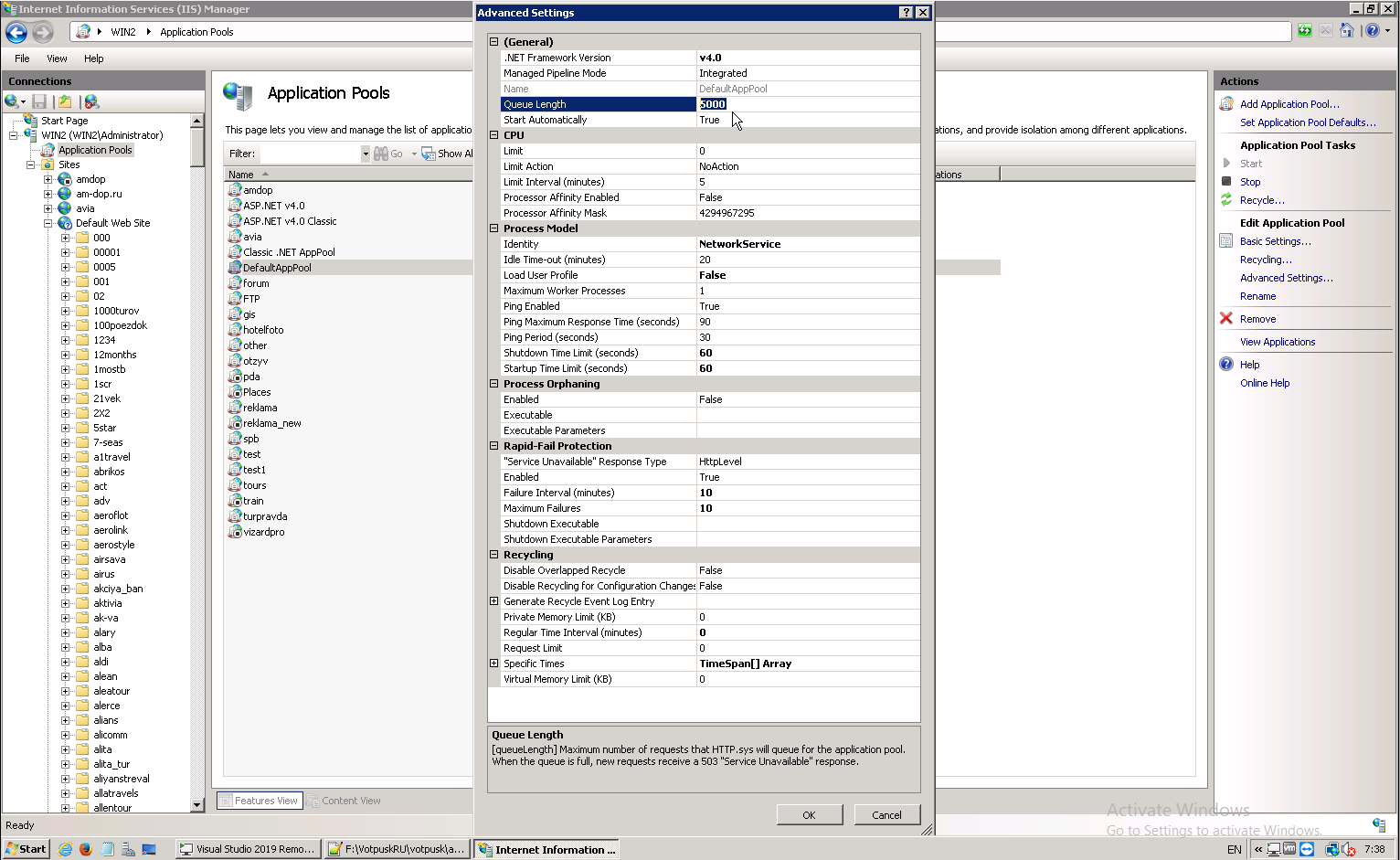This screenshot has height=860, width=1400.
Task: Click the Recycling... link in Actions
Action: point(1266,260)
